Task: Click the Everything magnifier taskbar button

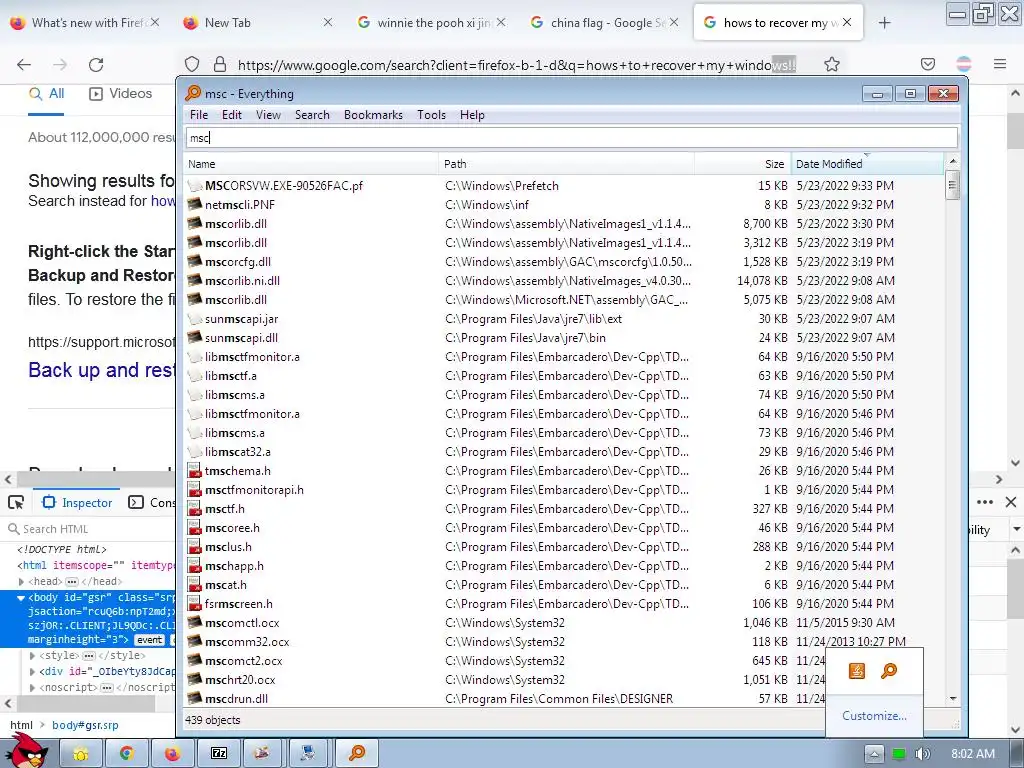Action: pos(357,754)
